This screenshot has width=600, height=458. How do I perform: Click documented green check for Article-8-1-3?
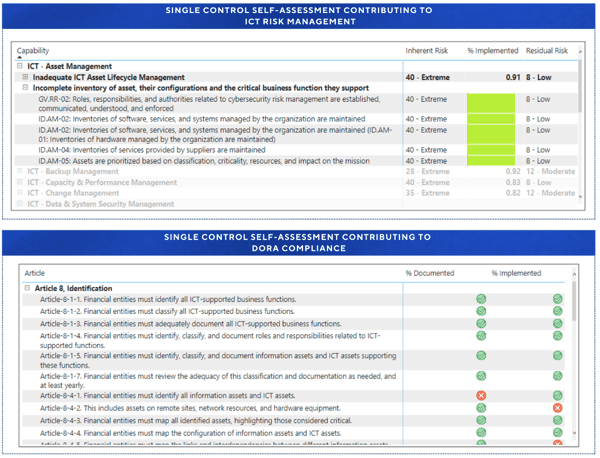coord(481,324)
